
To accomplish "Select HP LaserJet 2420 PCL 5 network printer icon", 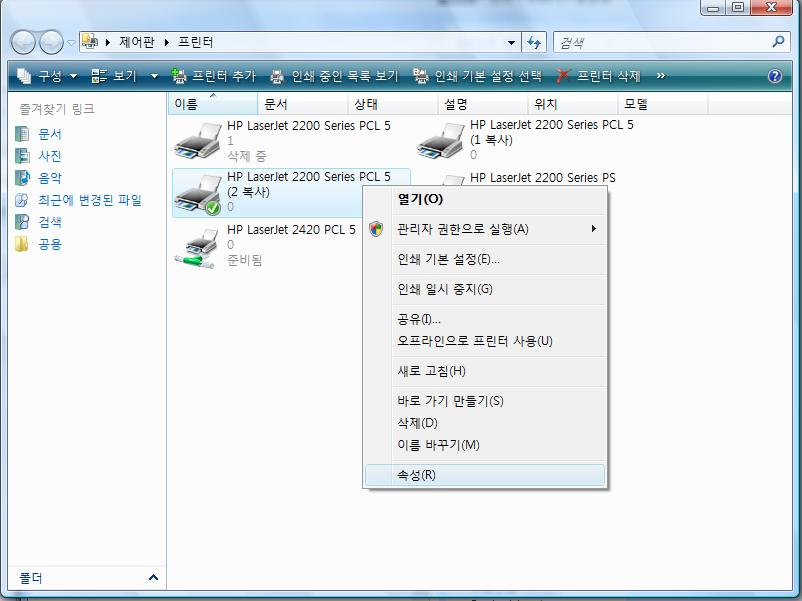I will 197,248.
